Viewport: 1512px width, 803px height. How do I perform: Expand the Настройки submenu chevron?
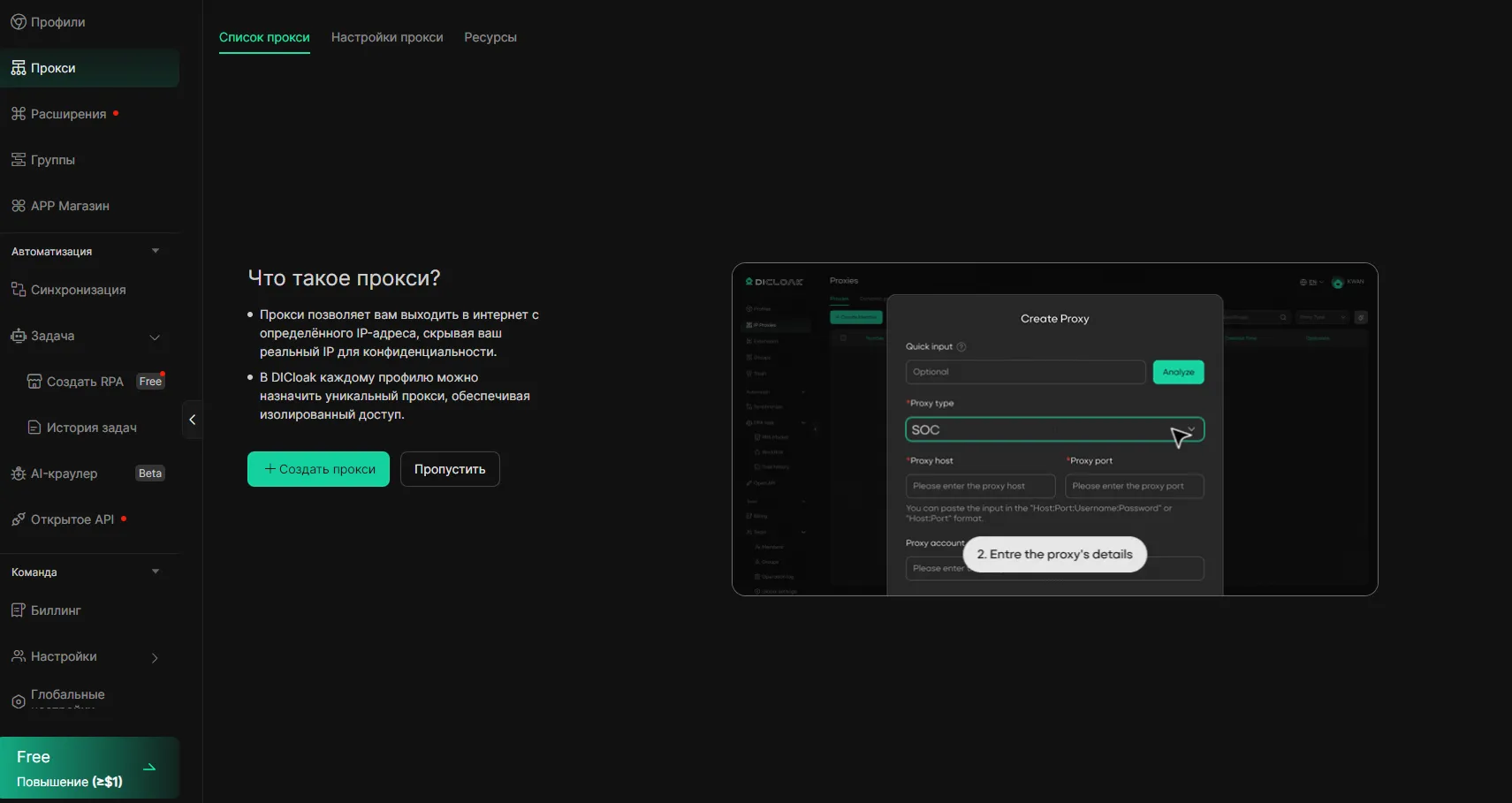[x=155, y=657]
